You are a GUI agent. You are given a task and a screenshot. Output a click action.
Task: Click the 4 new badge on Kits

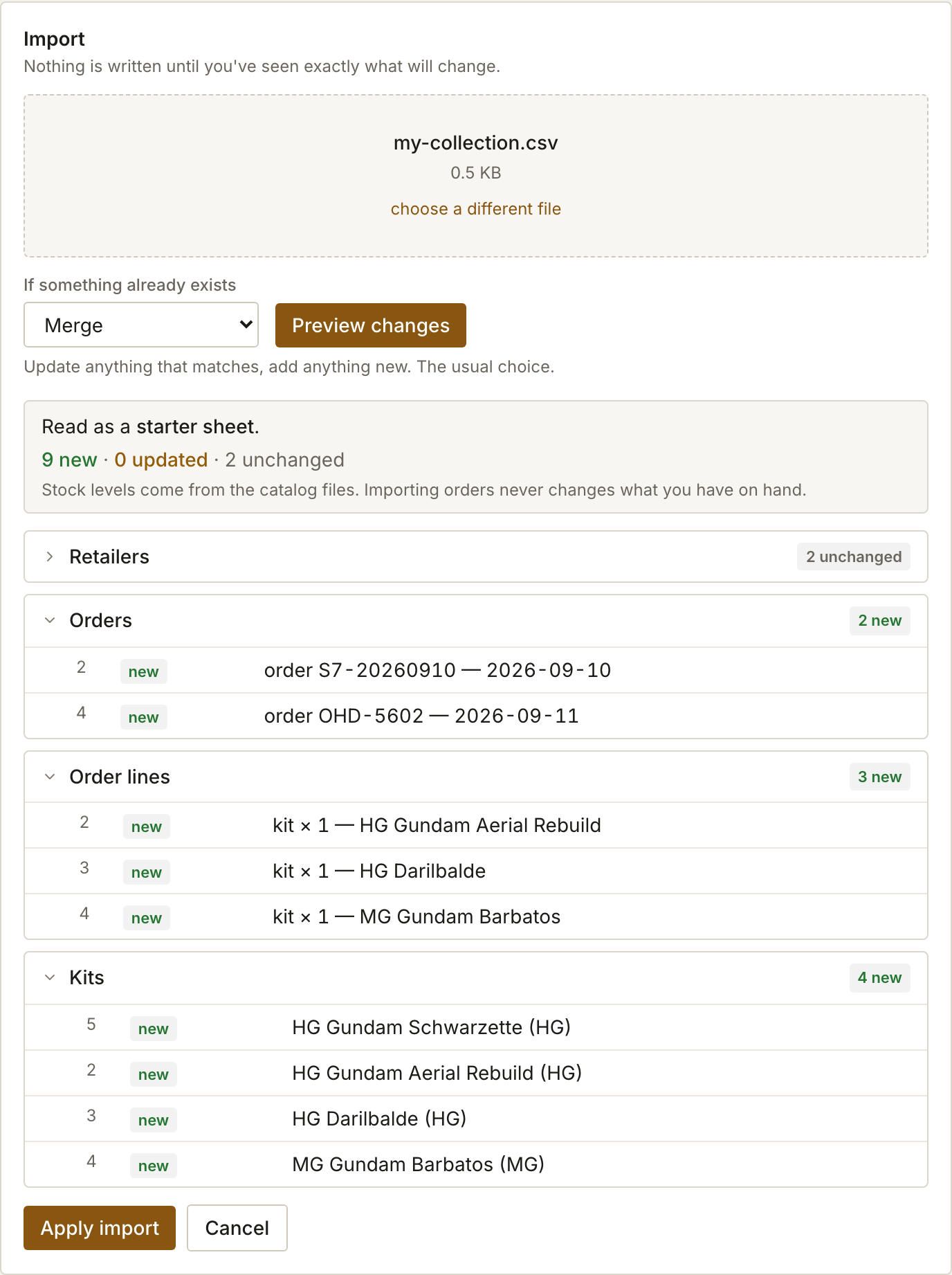pyautogui.click(x=880, y=977)
